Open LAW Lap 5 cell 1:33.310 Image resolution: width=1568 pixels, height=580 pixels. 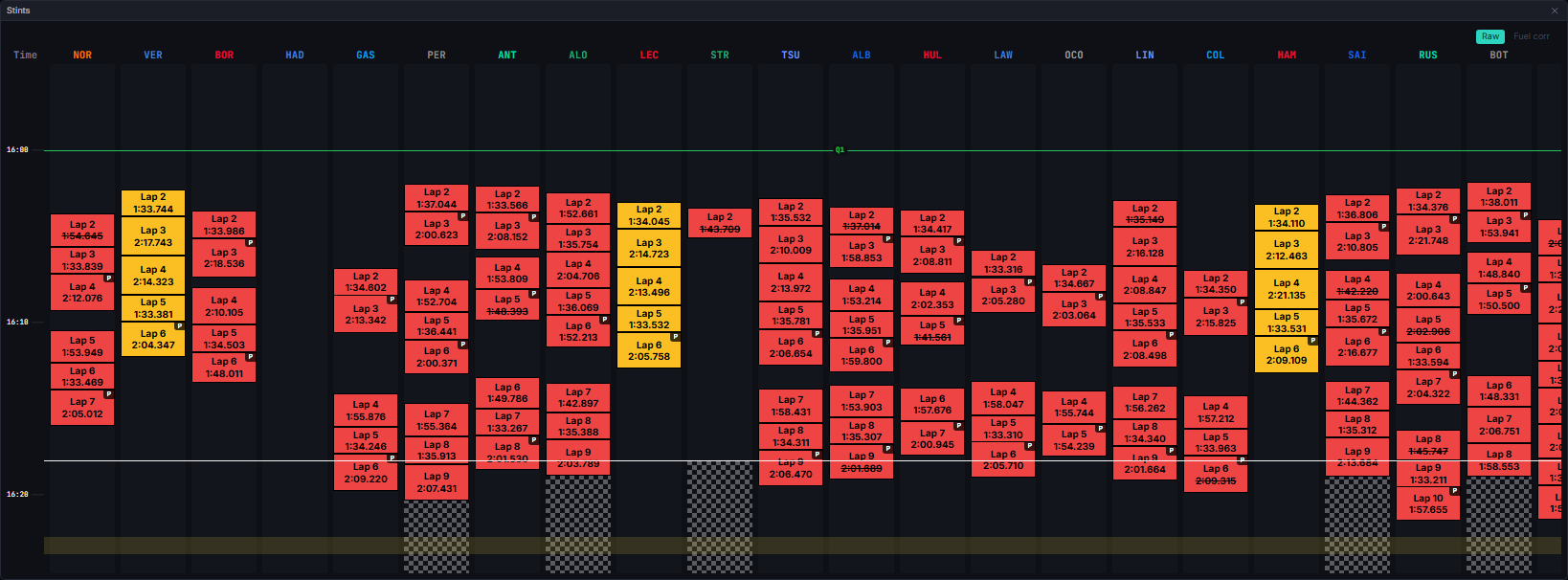(1003, 428)
